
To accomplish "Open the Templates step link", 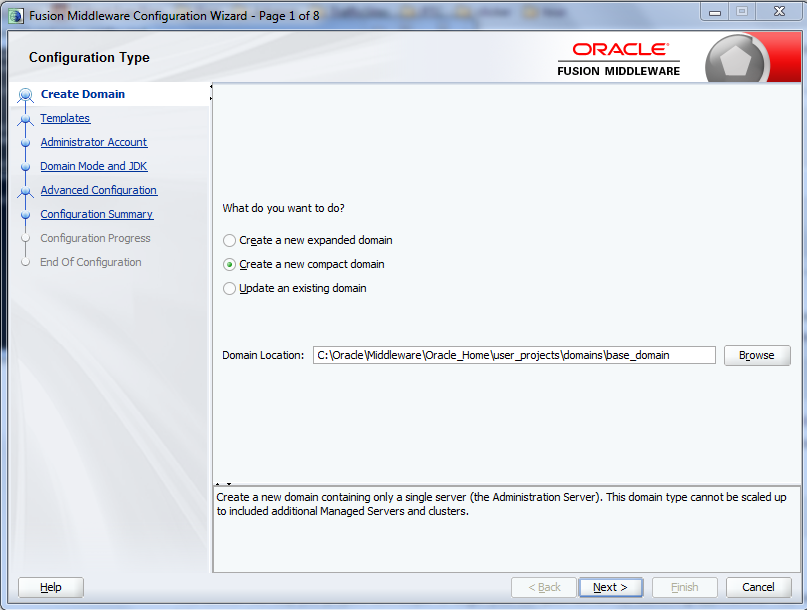I will [x=65, y=118].
